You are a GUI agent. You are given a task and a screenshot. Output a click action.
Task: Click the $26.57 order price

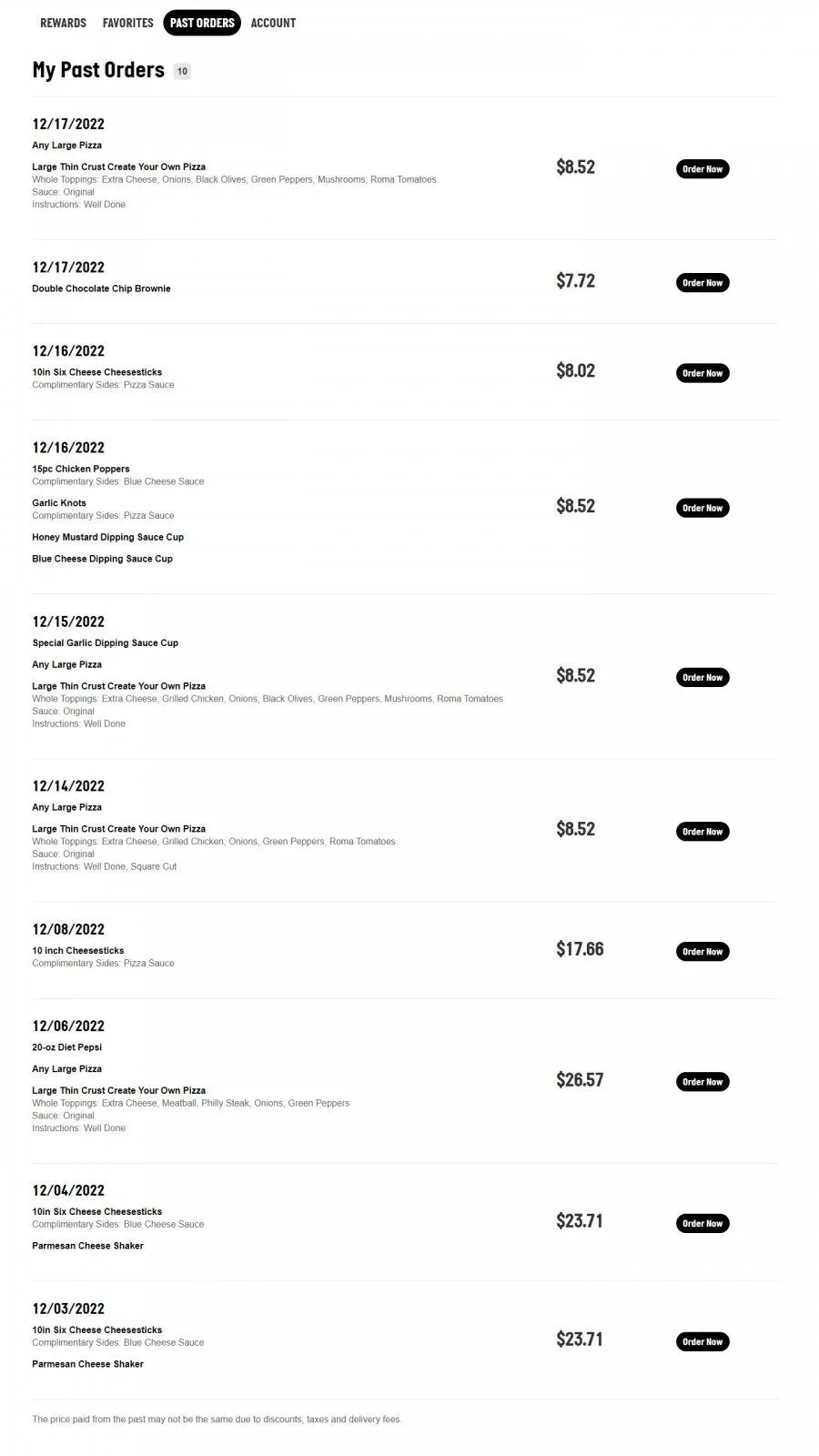pyautogui.click(x=580, y=1080)
